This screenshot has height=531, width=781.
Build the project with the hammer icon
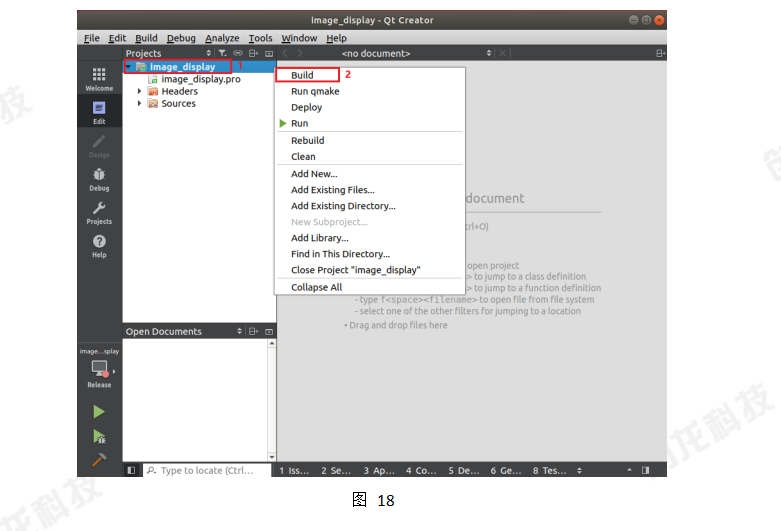[99, 459]
